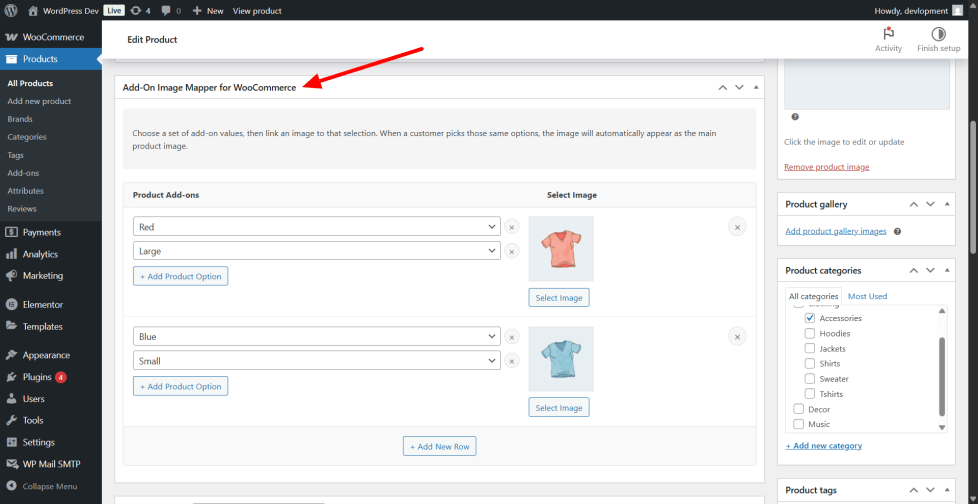
Task: Collapse the Add-On Image Mapper panel
Action: pos(756,87)
